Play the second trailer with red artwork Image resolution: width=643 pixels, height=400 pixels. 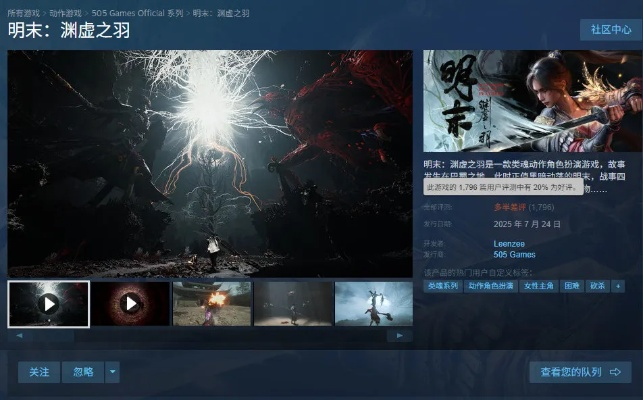130,303
